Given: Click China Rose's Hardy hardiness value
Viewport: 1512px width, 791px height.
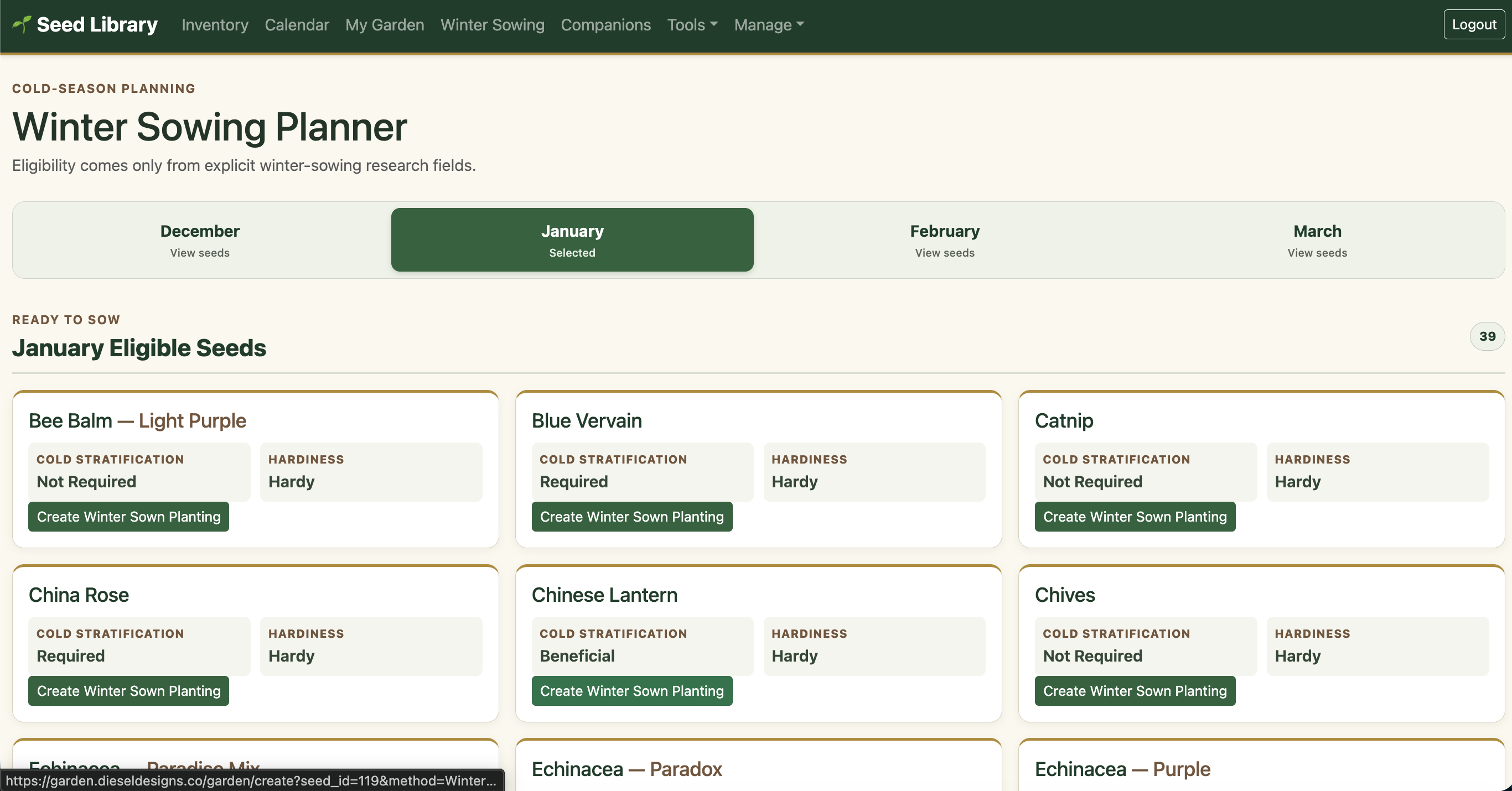Looking at the screenshot, I should point(291,655).
